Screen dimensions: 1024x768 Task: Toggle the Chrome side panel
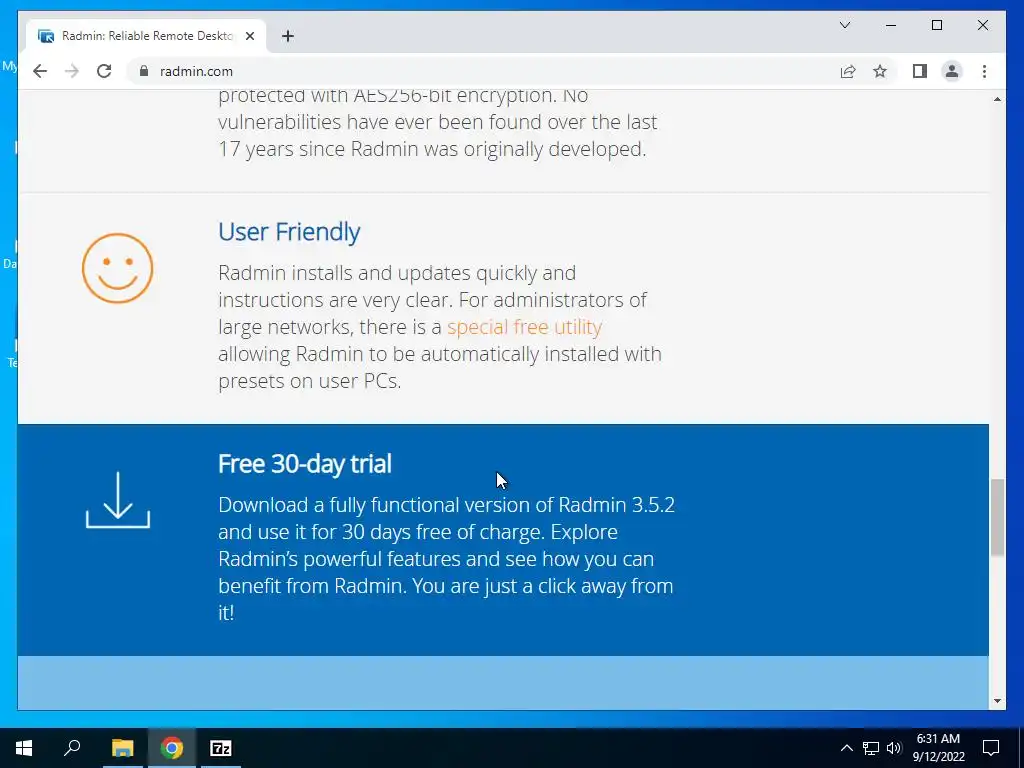[920, 71]
